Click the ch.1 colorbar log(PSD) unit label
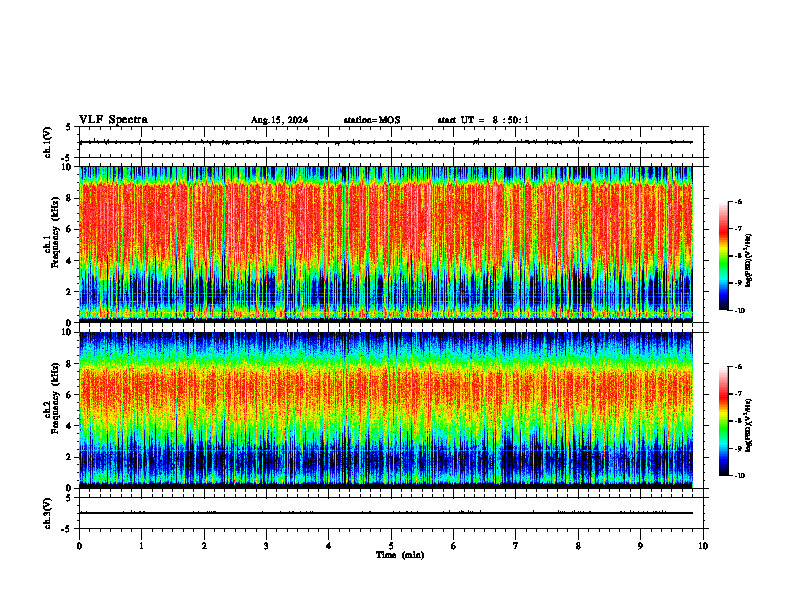792x612 pixels. [x=748, y=261]
